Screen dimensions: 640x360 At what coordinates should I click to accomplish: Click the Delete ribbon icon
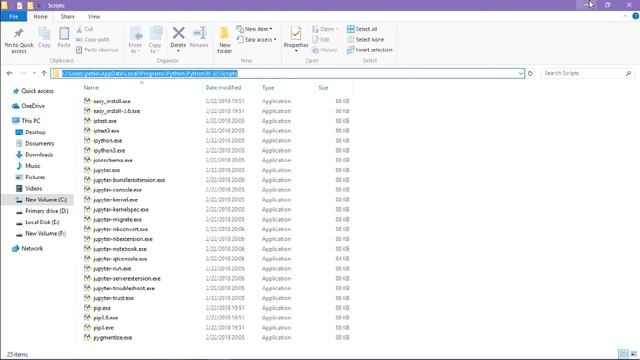178,39
